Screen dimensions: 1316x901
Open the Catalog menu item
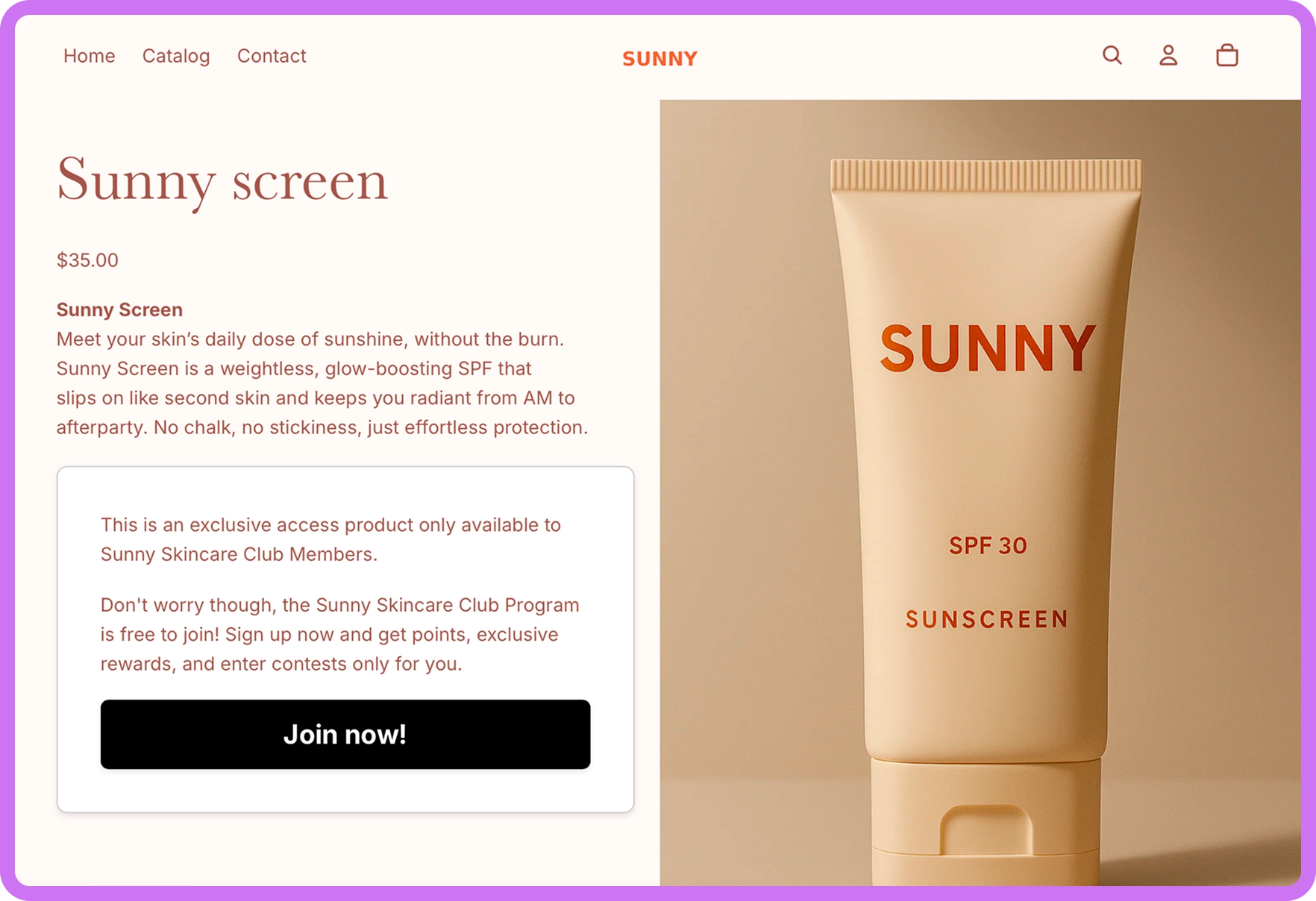click(x=176, y=56)
